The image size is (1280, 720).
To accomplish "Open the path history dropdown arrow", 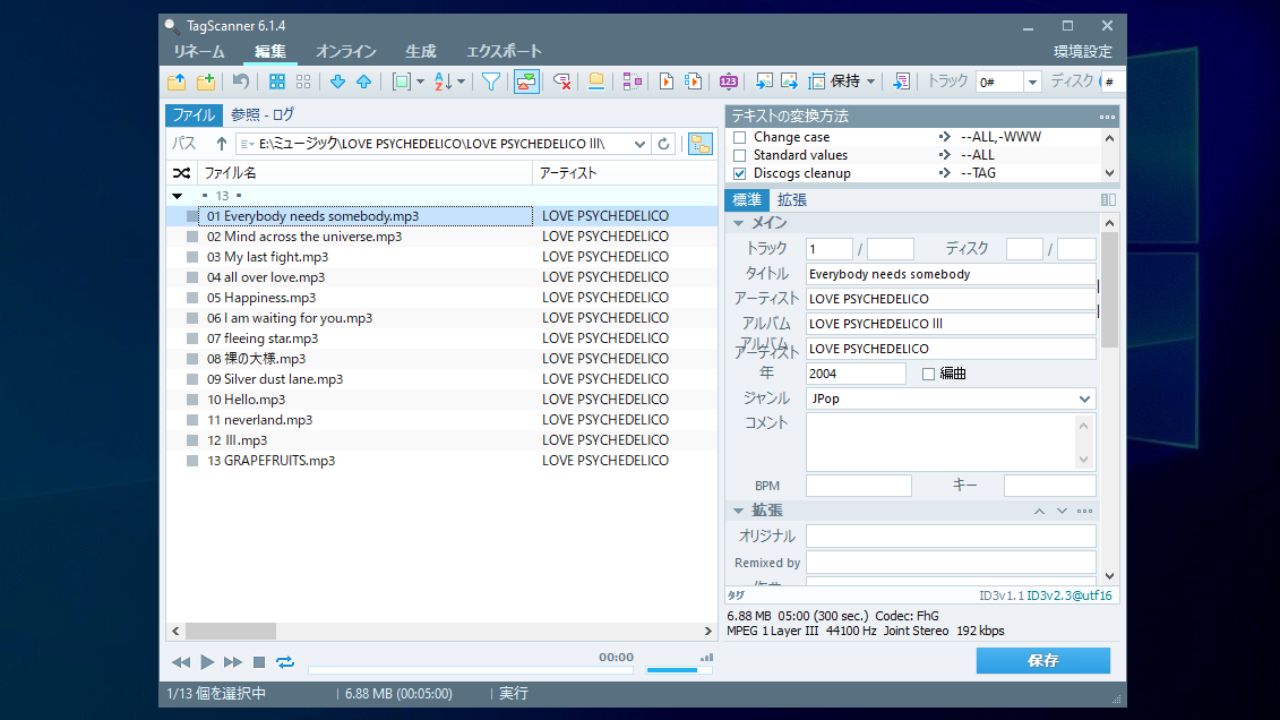I will [x=640, y=144].
